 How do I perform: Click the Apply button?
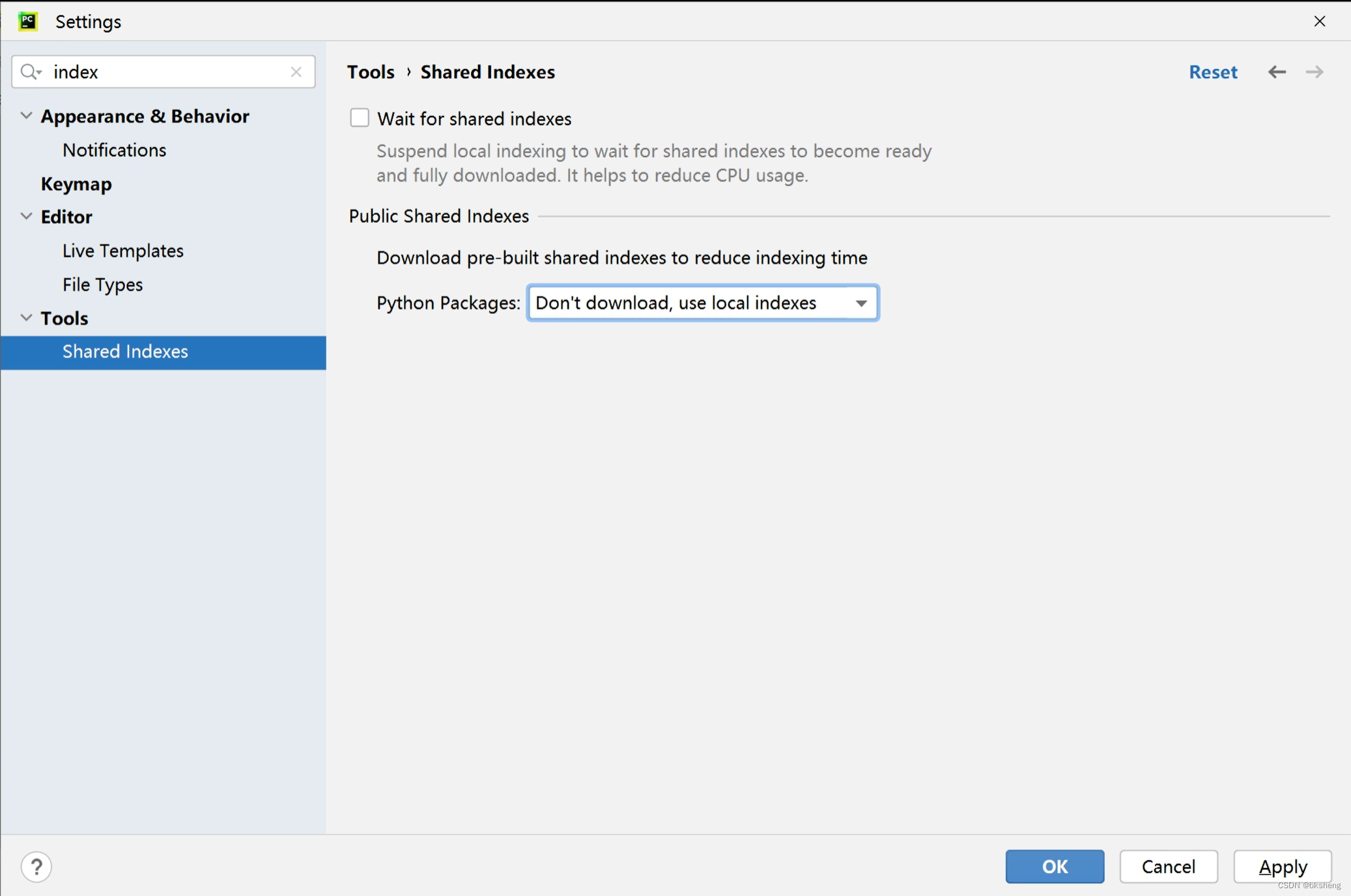click(x=1283, y=866)
